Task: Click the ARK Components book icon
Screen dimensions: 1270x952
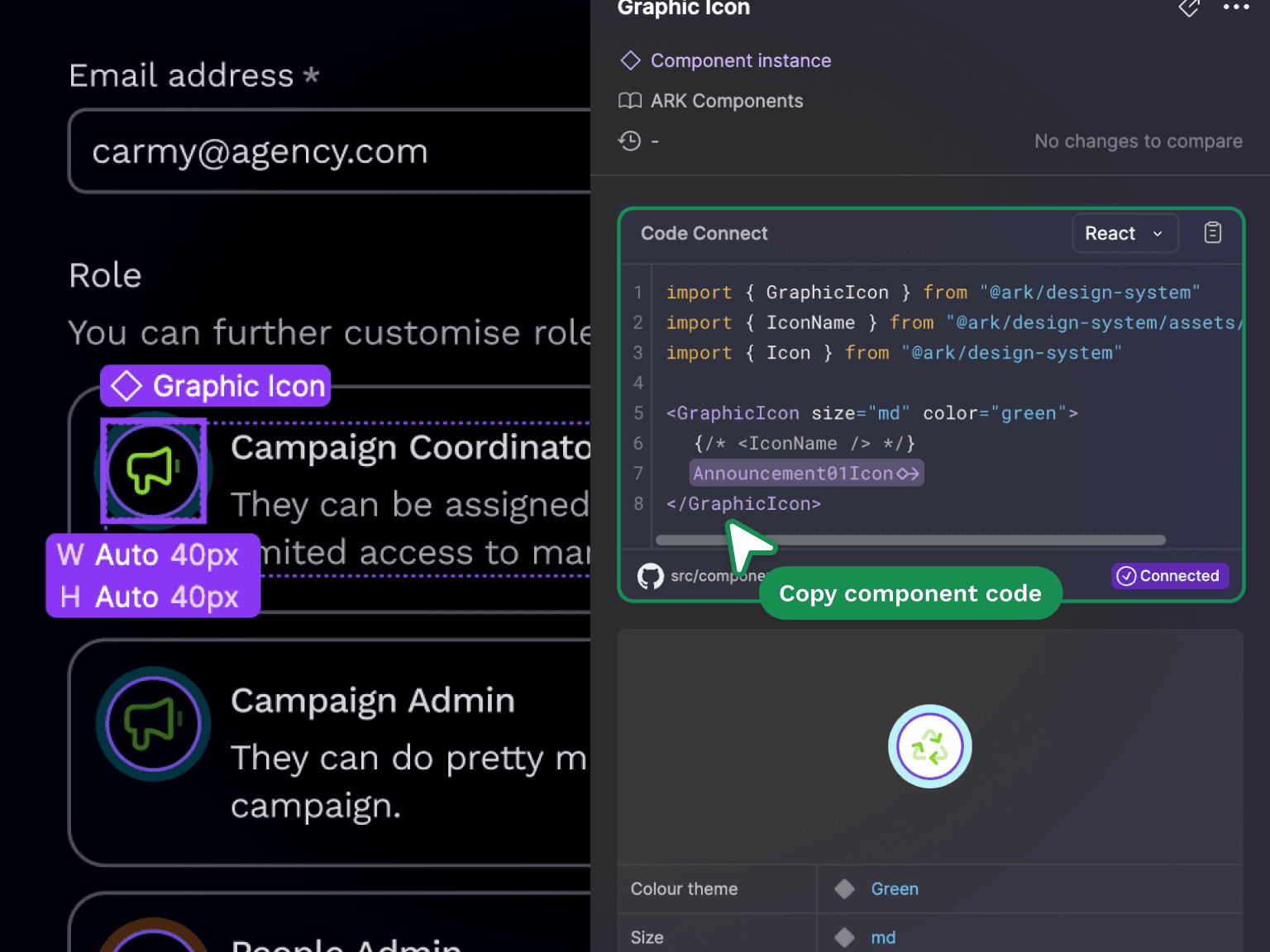Action: point(630,101)
